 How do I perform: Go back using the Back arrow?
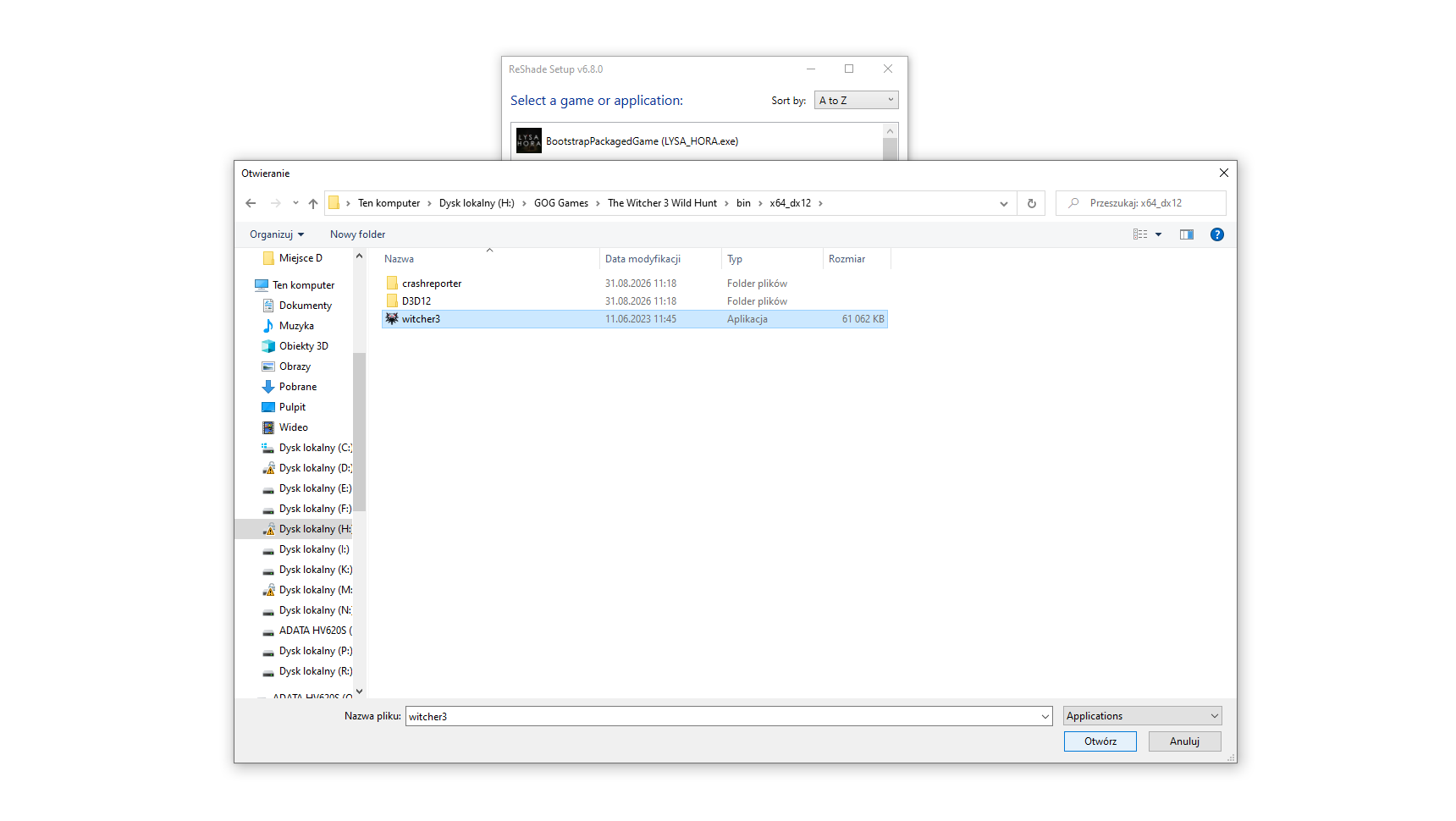click(x=251, y=203)
